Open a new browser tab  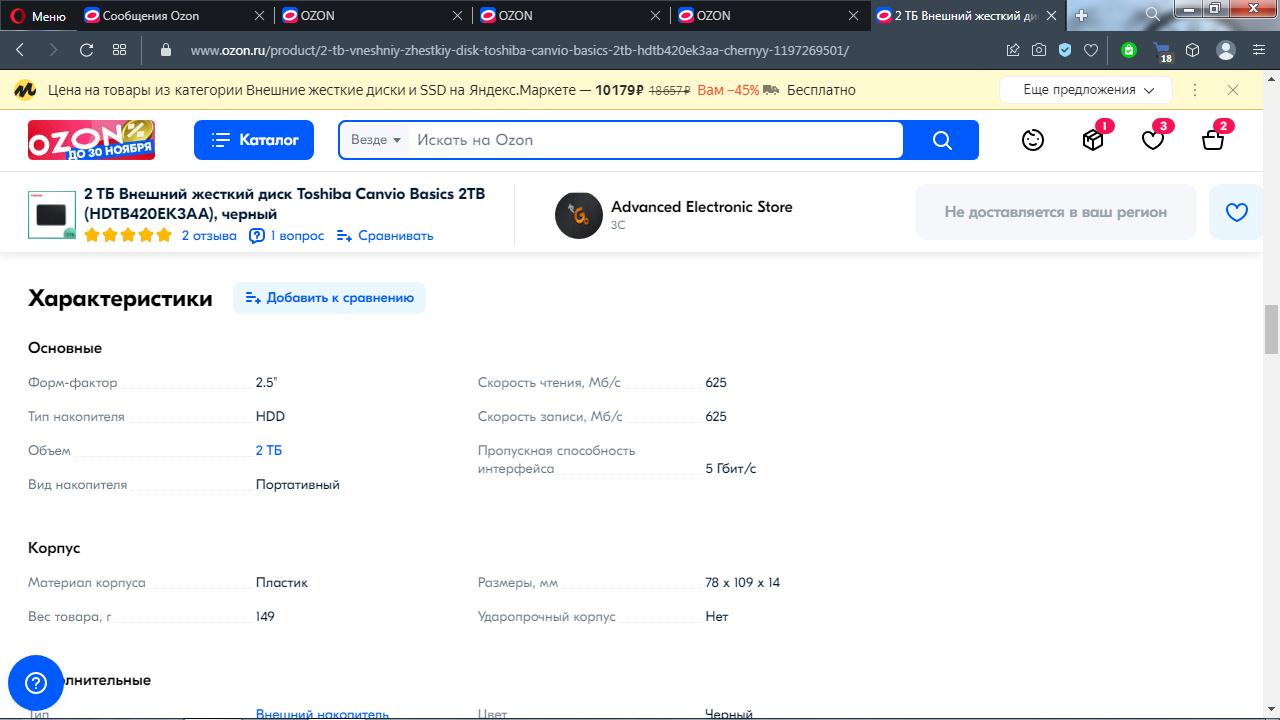(x=1081, y=16)
